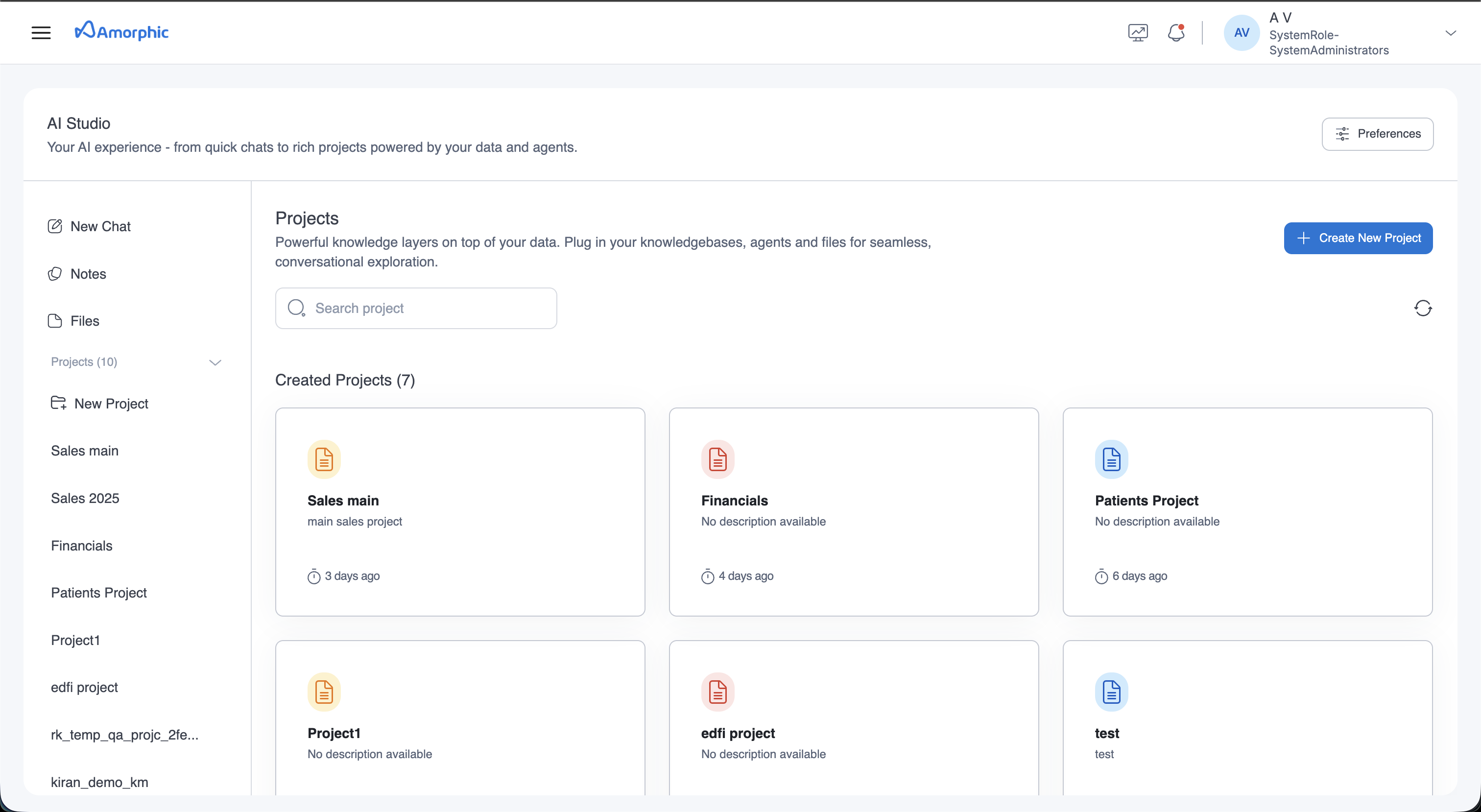
Task: Open the hamburger navigation menu
Action: pyautogui.click(x=41, y=33)
